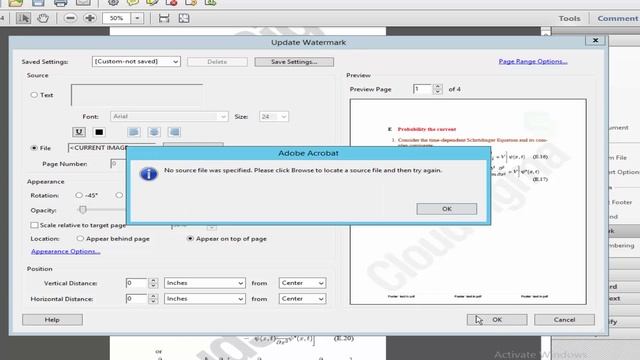Open the 50% zoom level dropdown arrow

tap(137, 18)
